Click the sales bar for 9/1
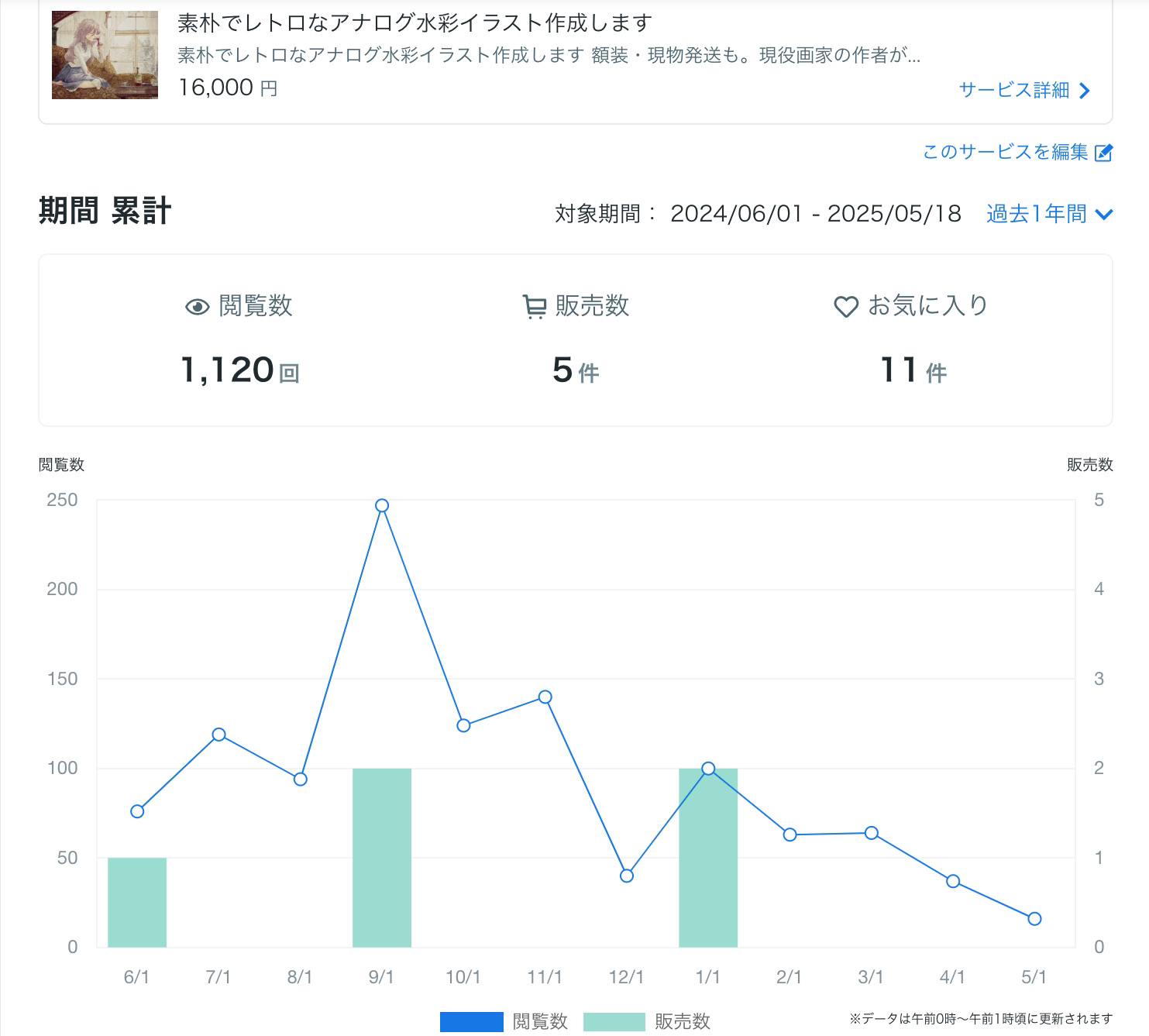Viewport: 1149px width, 1036px height. coord(381,857)
